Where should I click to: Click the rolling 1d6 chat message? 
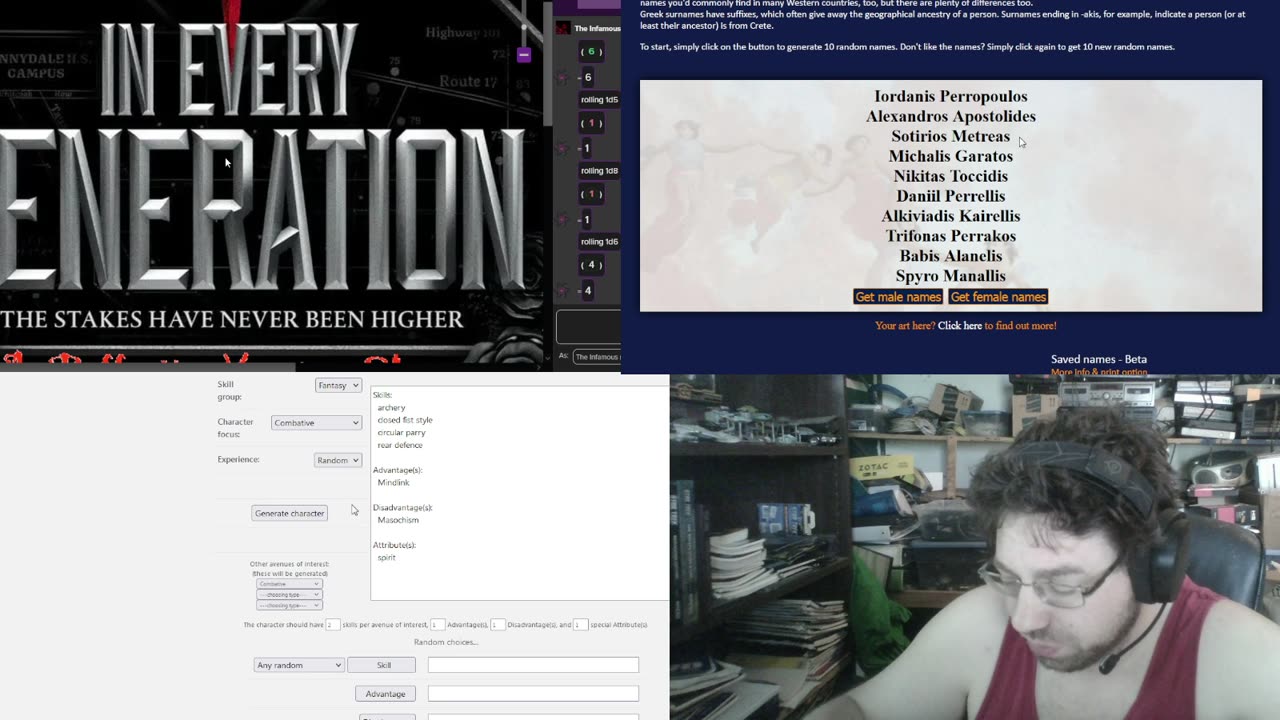(x=599, y=242)
